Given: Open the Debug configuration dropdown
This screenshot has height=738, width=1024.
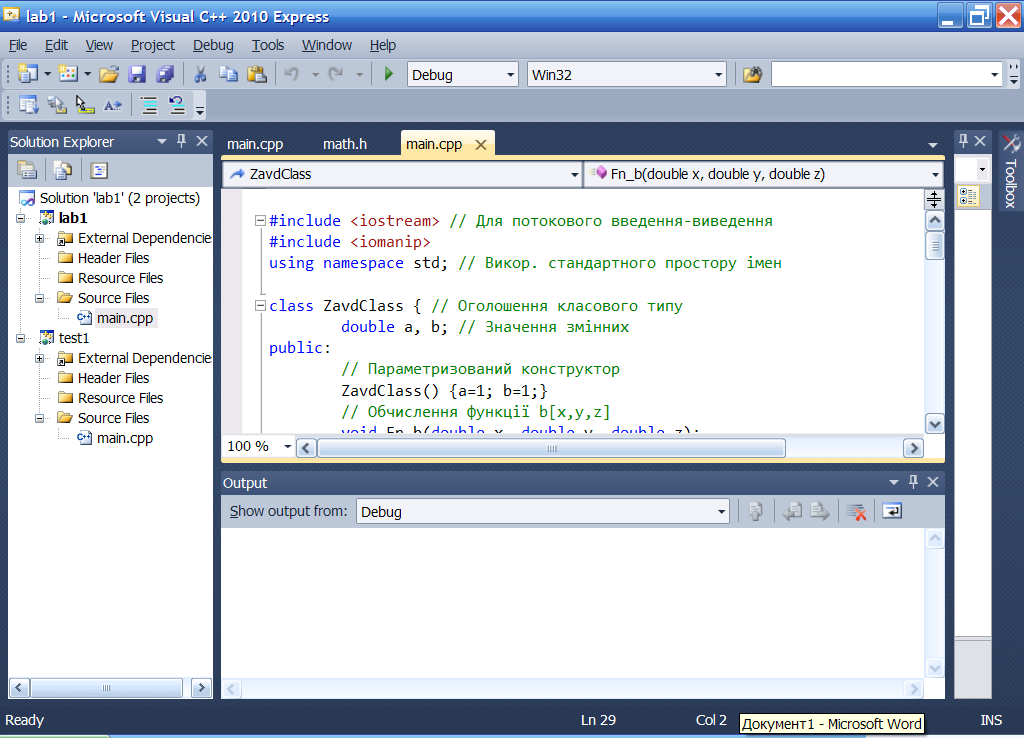Looking at the screenshot, I should pyautogui.click(x=511, y=74).
